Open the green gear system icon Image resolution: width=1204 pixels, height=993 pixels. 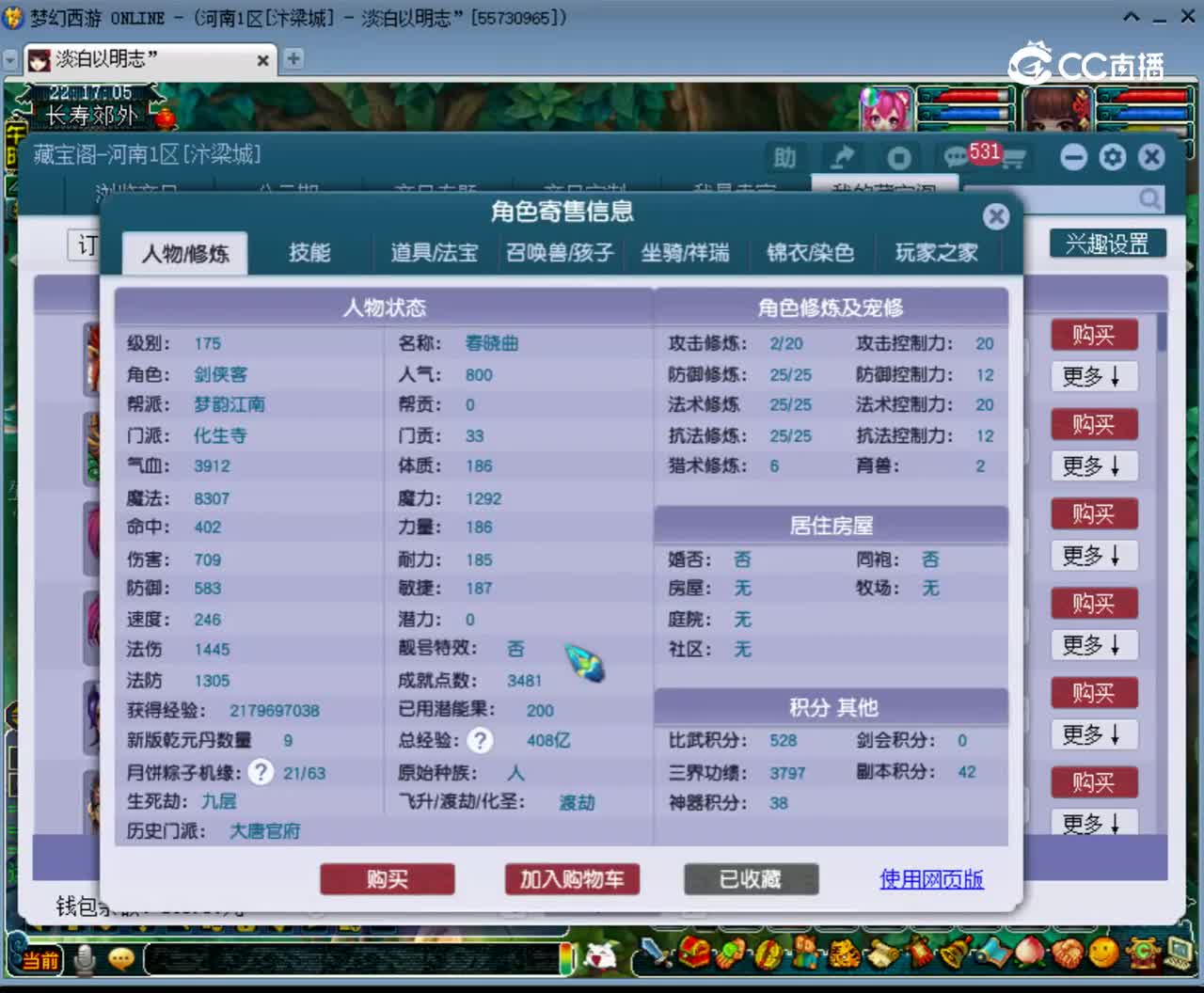pos(1142,954)
